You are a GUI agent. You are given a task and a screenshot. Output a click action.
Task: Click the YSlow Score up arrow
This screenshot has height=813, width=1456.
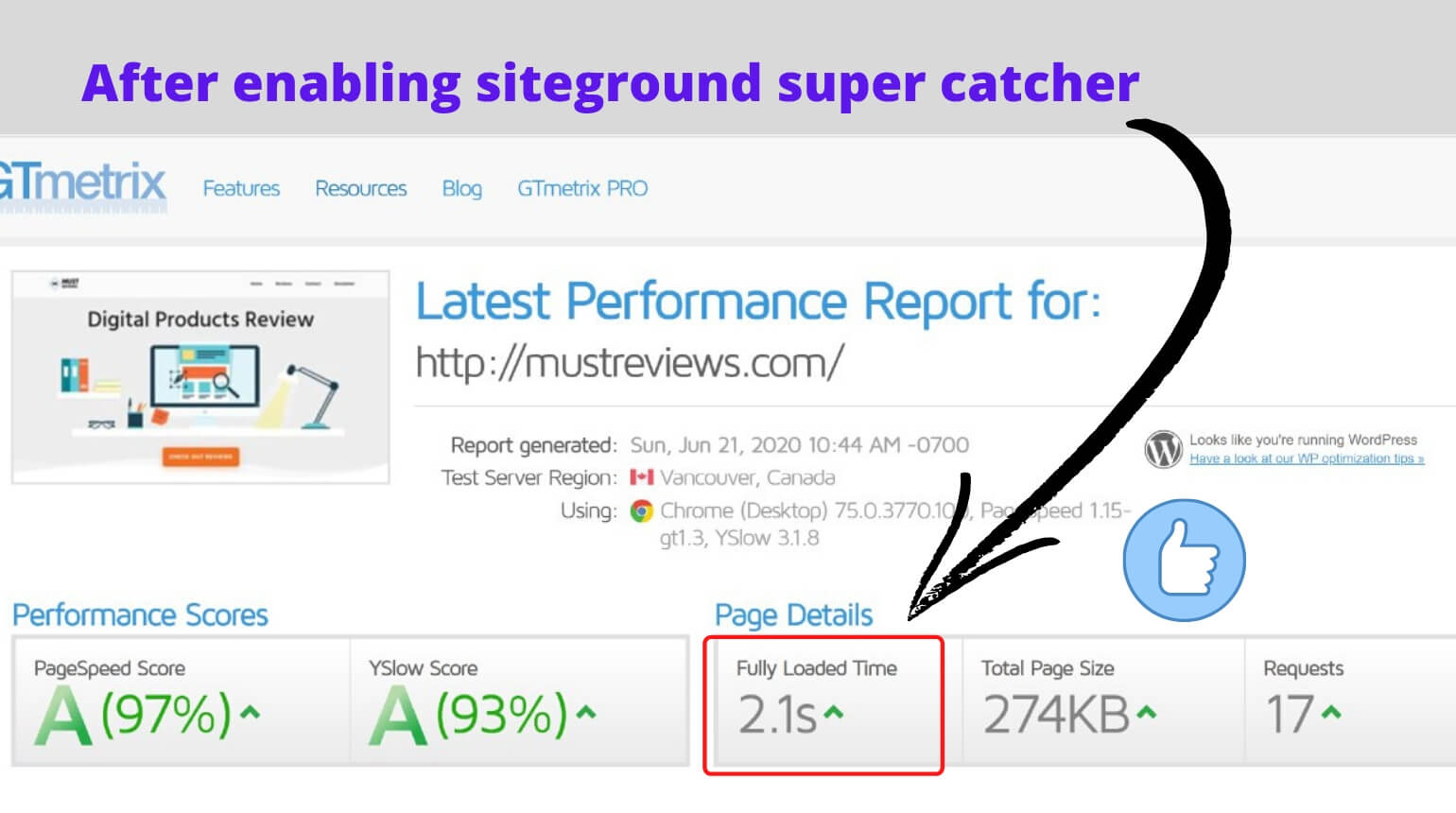pyautogui.click(x=586, y=712)
